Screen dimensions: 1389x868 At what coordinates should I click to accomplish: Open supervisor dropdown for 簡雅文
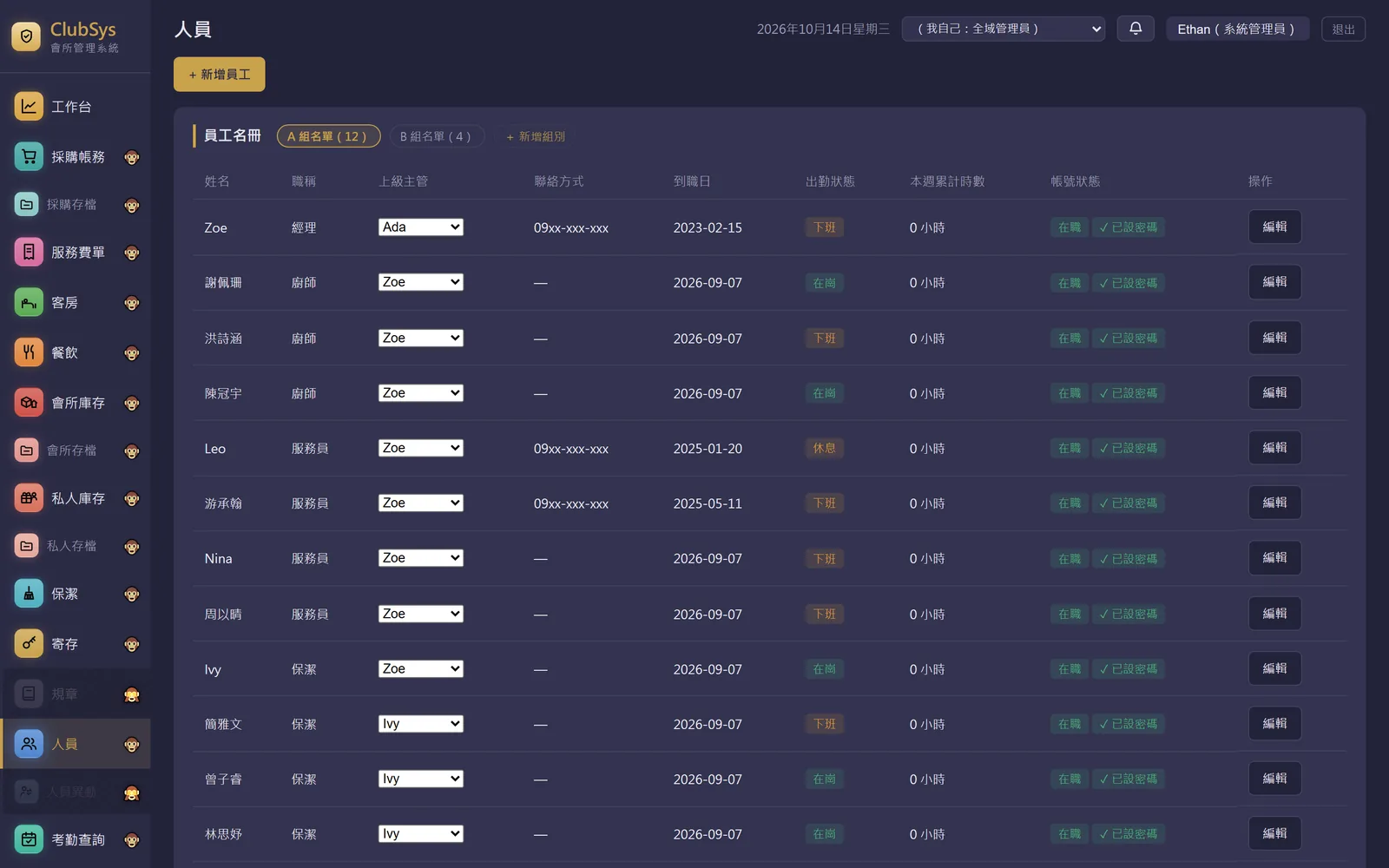pos(421,724)
